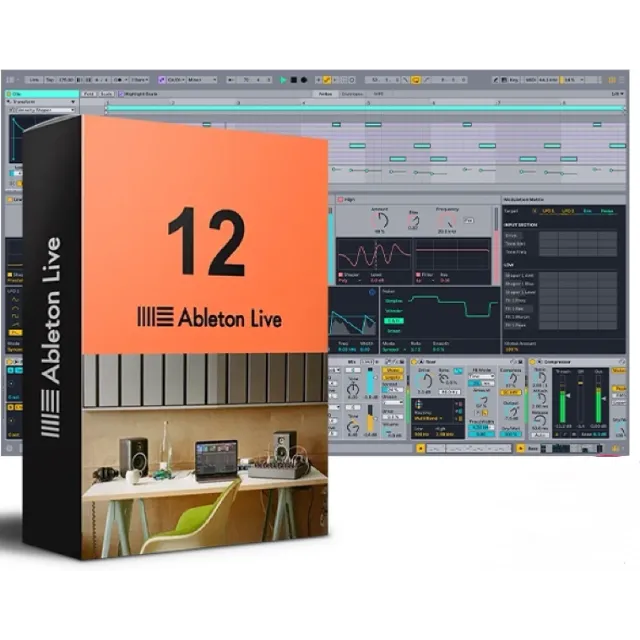Click the Stop button in transport bar
Viewport: 640px width, 640px height.
(x=293, y=79)
